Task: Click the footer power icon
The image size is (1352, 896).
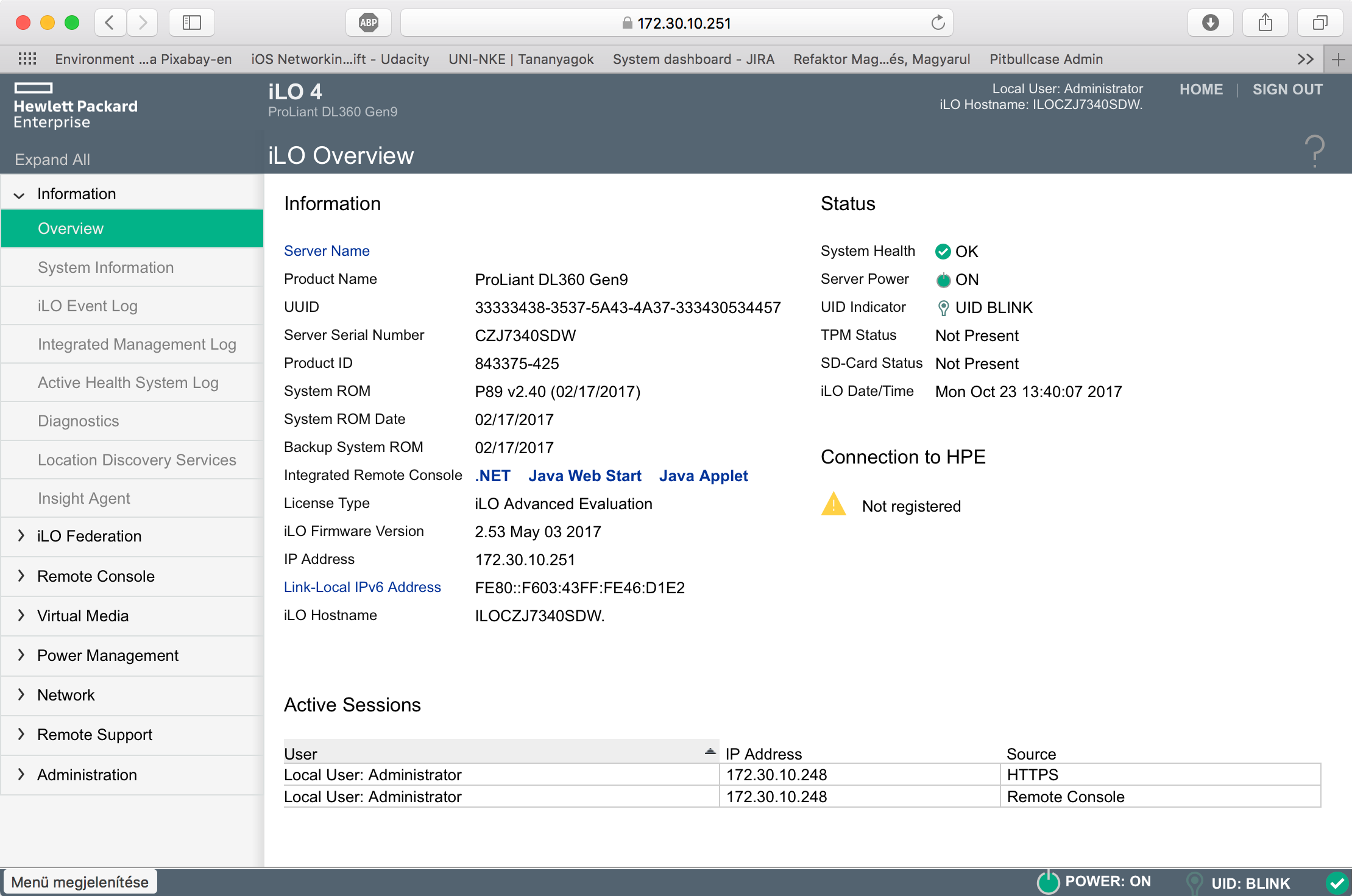Action: [1048, 882]
